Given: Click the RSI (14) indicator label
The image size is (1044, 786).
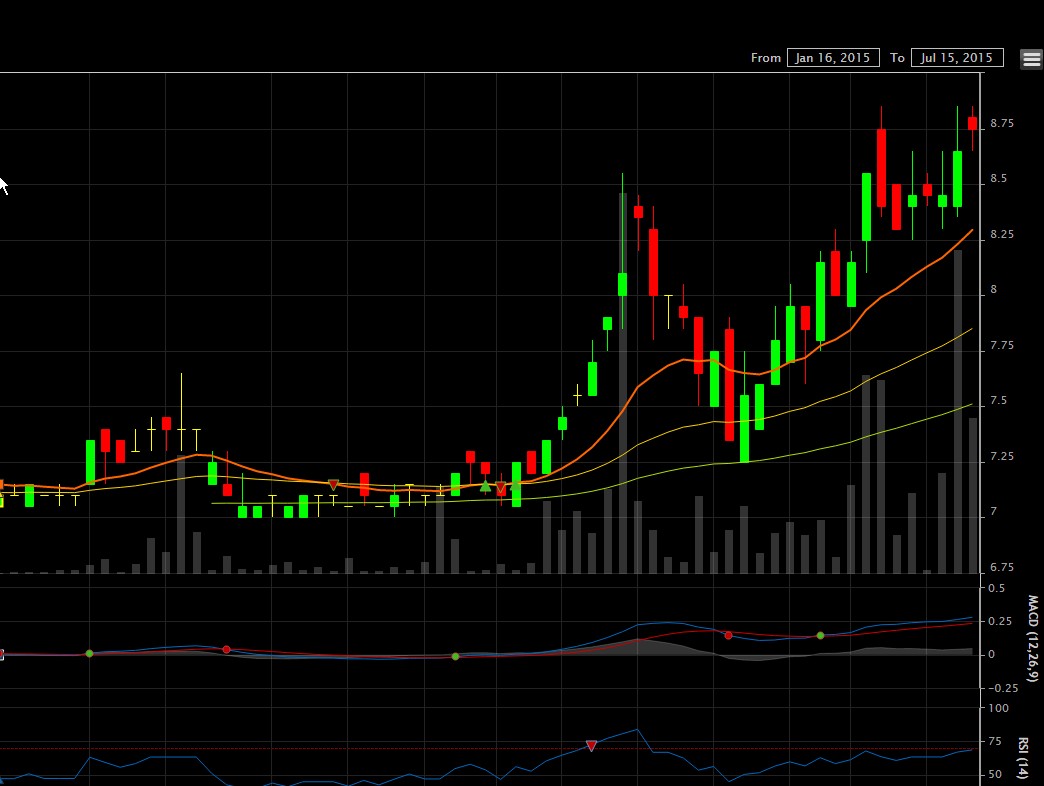Looking at the screenshot, I should (1024, 758).
